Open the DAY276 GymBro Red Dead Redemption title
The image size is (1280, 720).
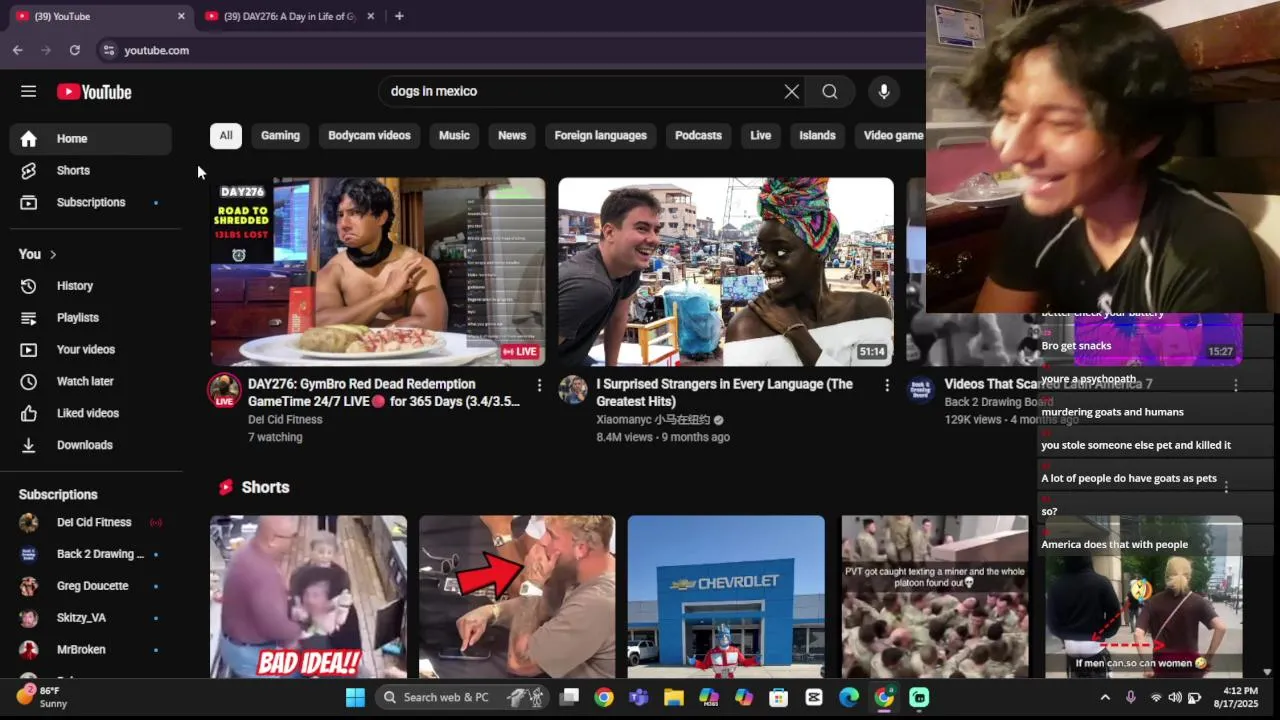pyautogui.click(x=384, y=393)
